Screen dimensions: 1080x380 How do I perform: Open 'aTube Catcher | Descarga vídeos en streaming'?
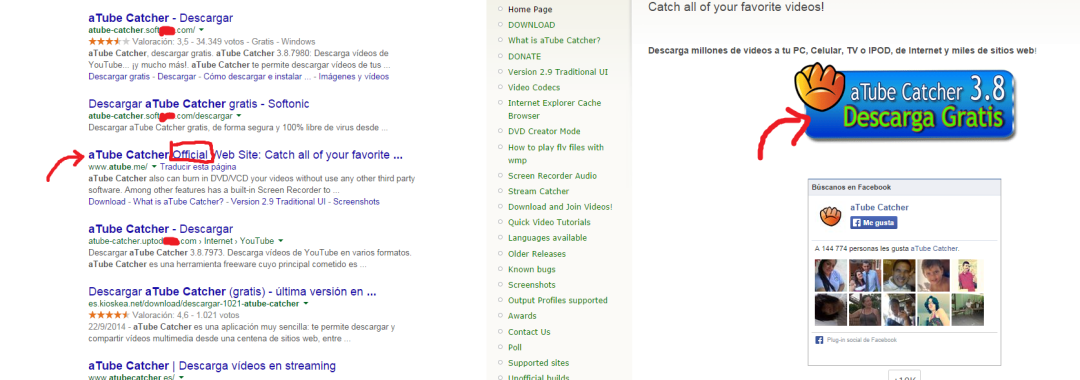point(212,366)
